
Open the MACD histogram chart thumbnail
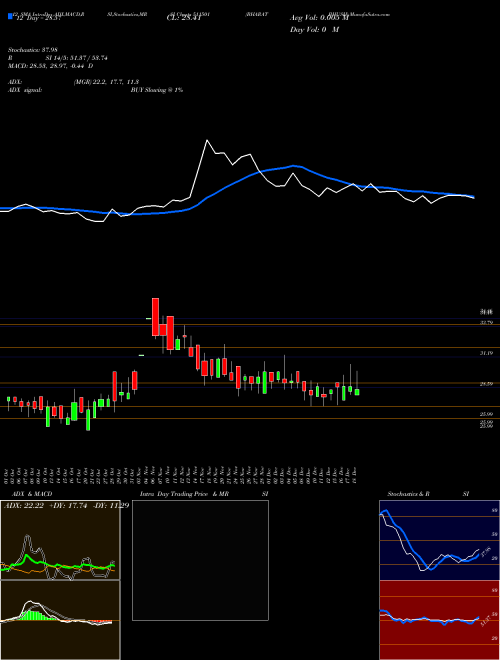60,620
